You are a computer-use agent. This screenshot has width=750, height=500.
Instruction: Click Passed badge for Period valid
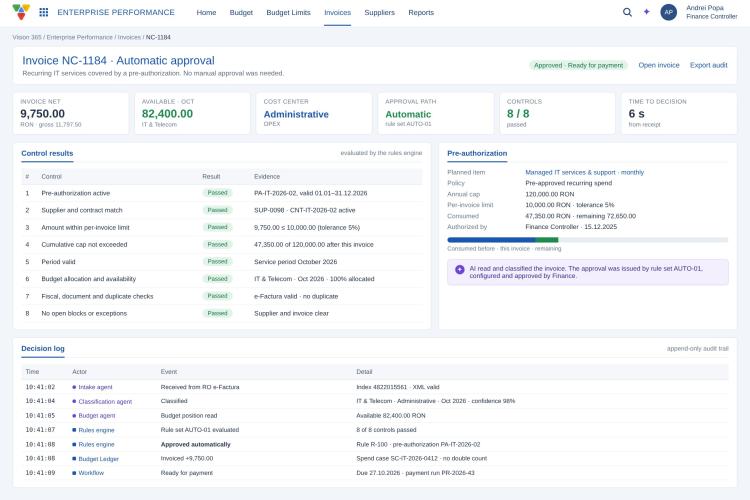pos(217,262)
